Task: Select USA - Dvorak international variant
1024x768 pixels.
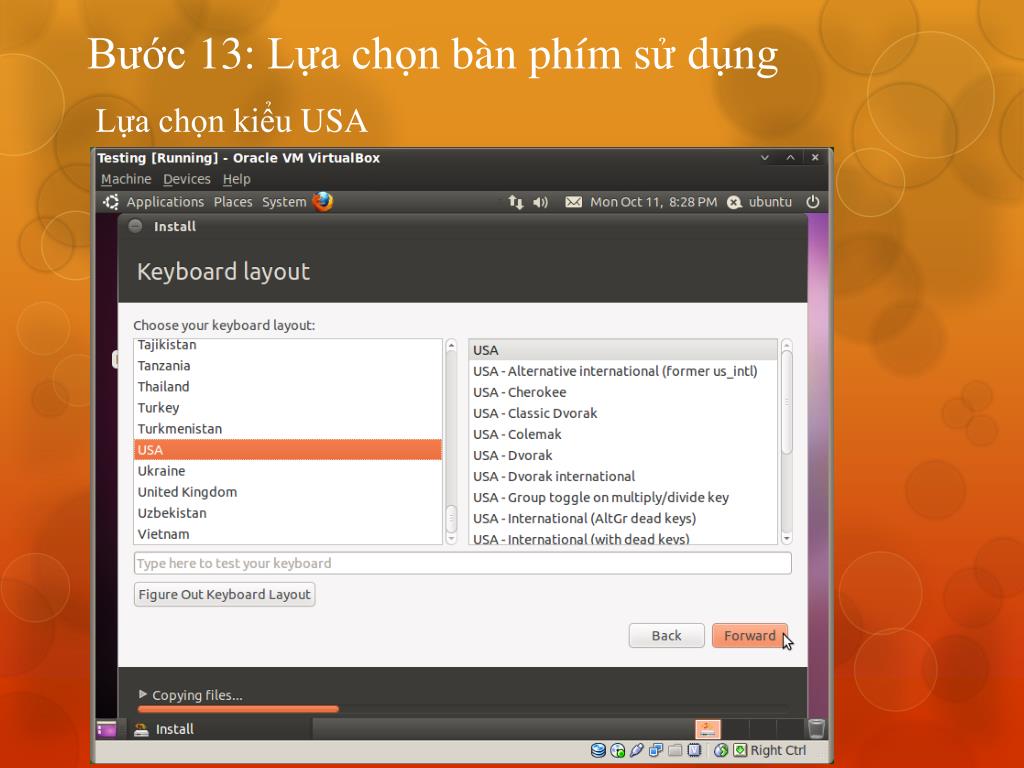Action: [x=624, y=476]
